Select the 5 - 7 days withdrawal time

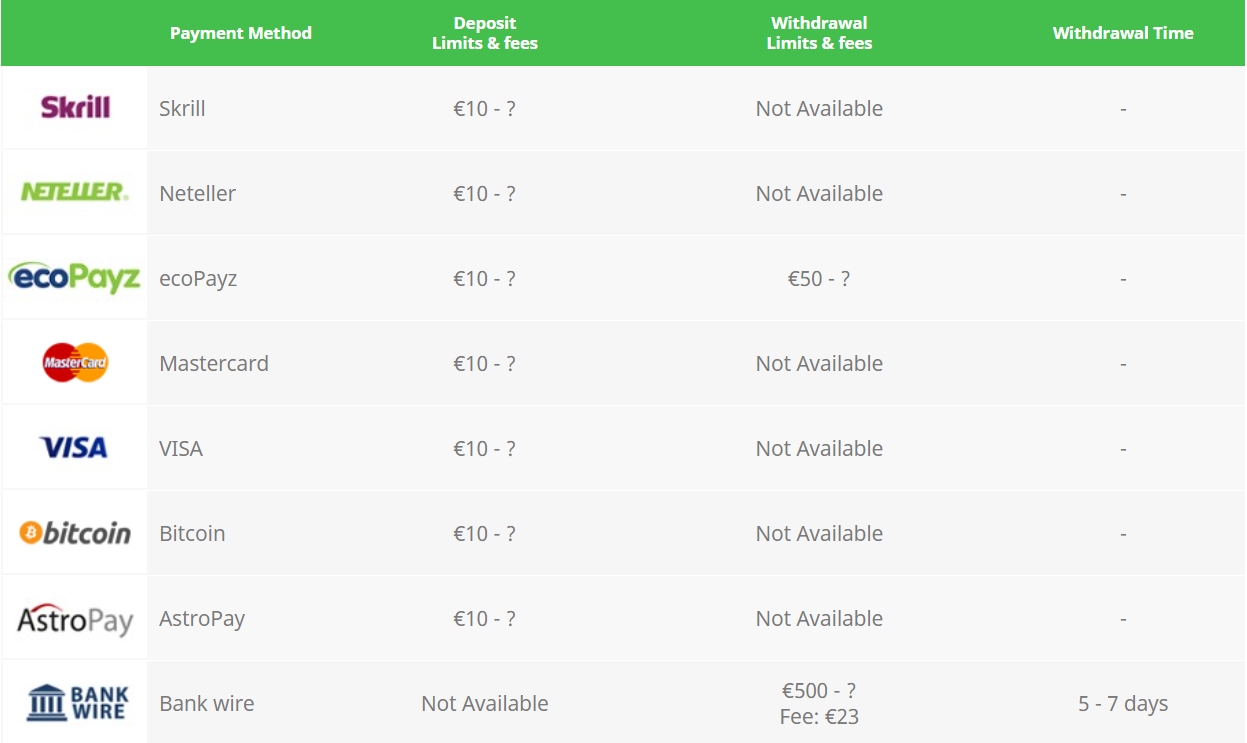pos(1123,703)
